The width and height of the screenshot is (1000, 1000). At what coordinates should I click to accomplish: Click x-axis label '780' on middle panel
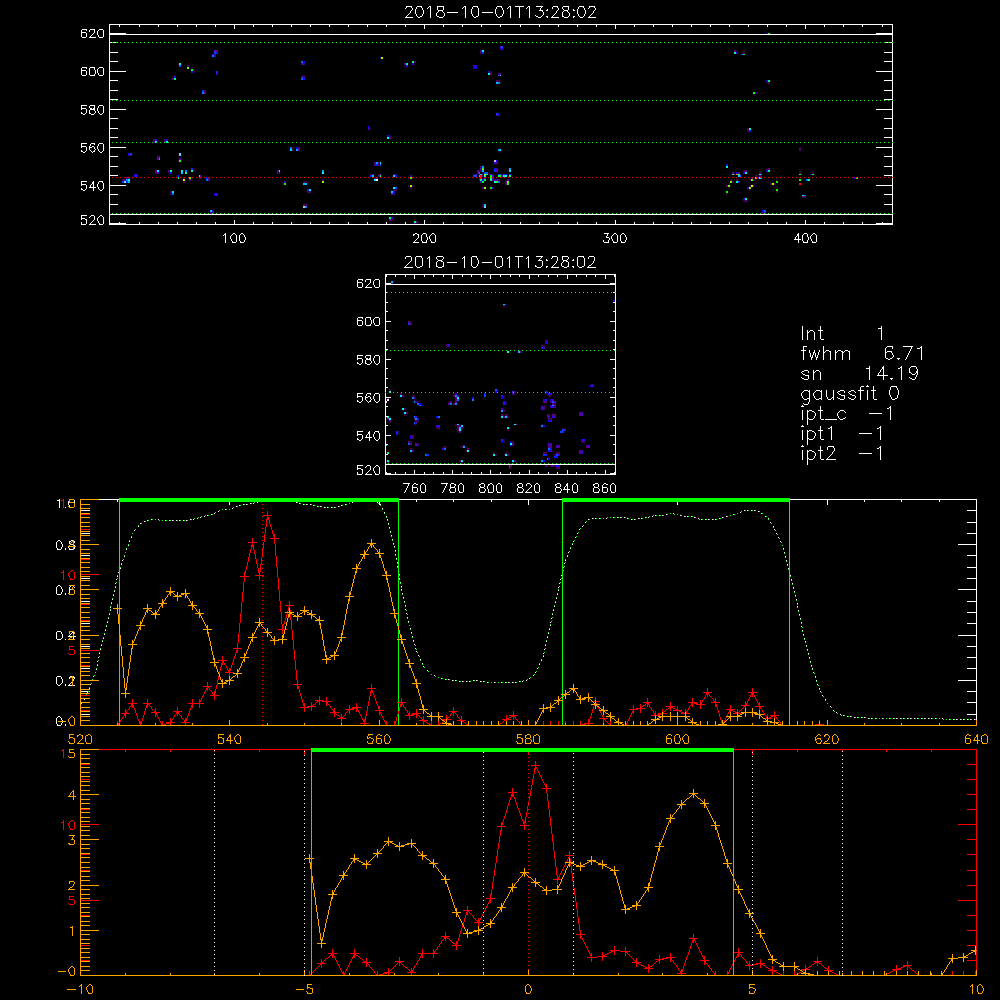(x=453, y=489)
